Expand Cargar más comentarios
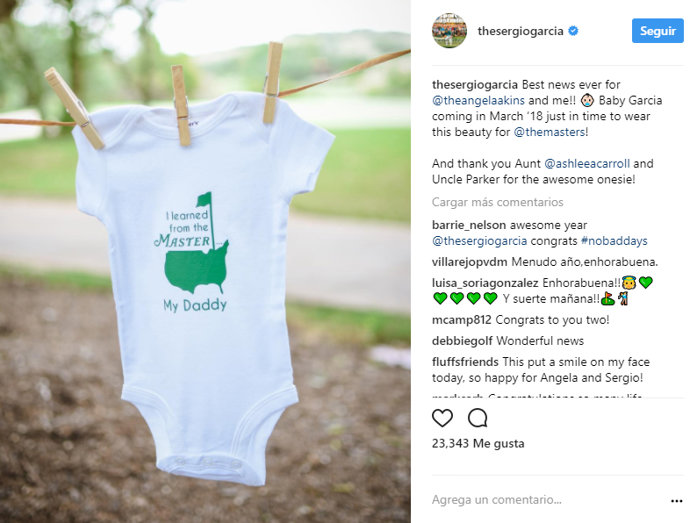Screen dimensions: 690x523 pos(497,202)
